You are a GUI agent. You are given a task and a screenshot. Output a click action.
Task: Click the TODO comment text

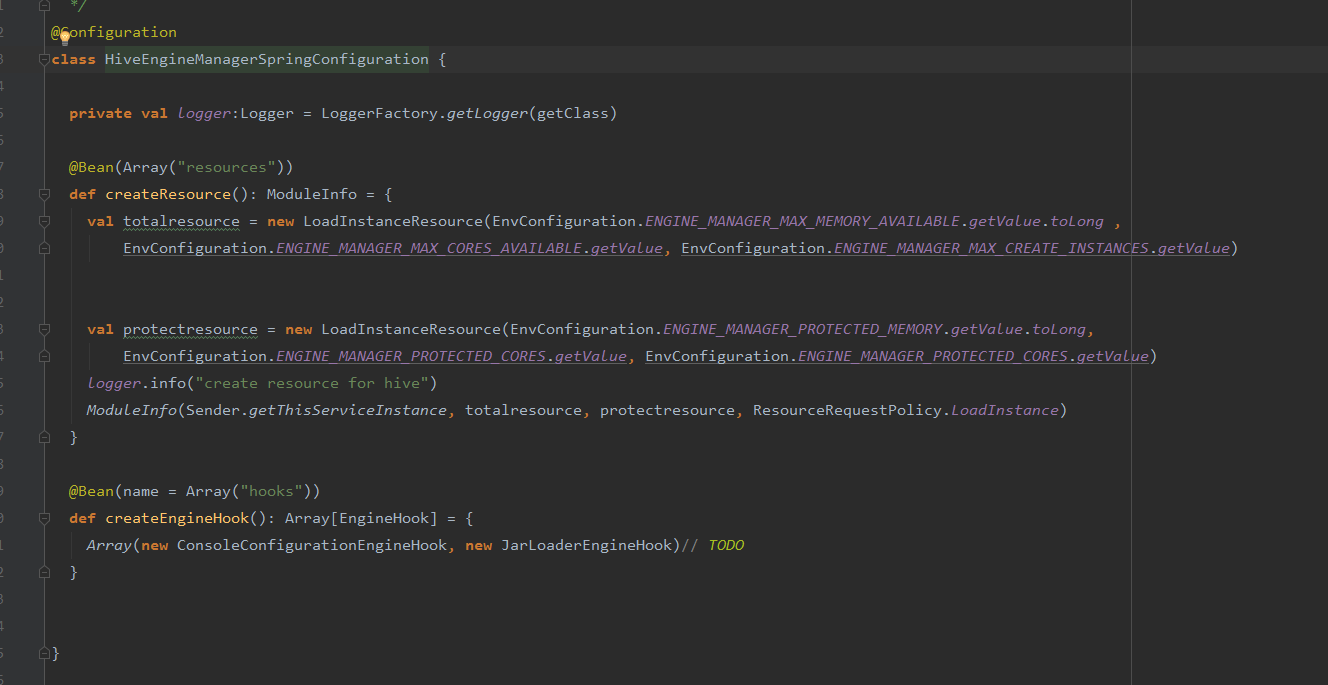[726, 545]
